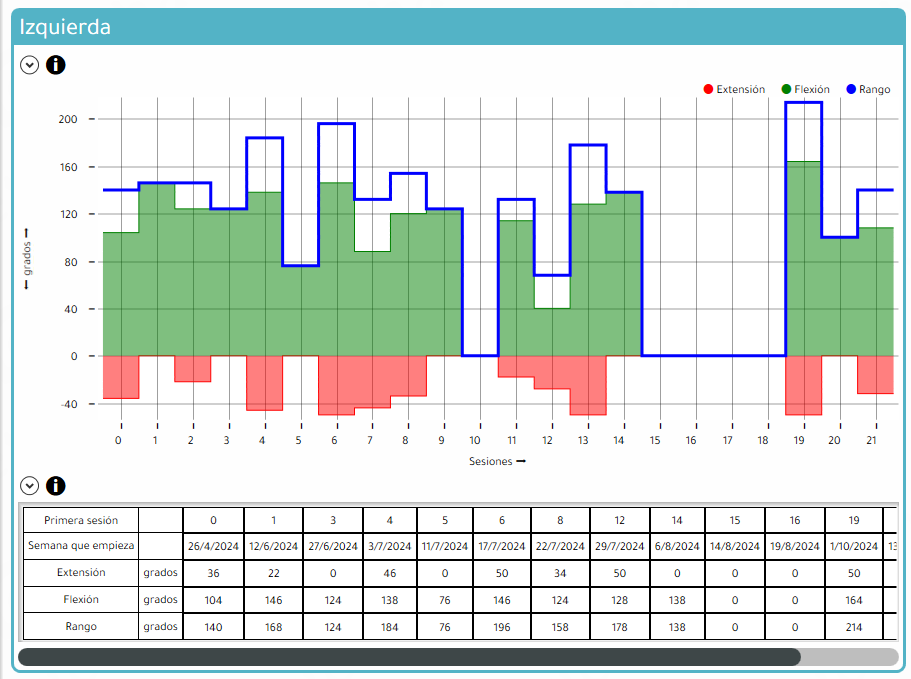
Task: Click session 19 on the chart x-axis
Action: click(x=799, y=440)
